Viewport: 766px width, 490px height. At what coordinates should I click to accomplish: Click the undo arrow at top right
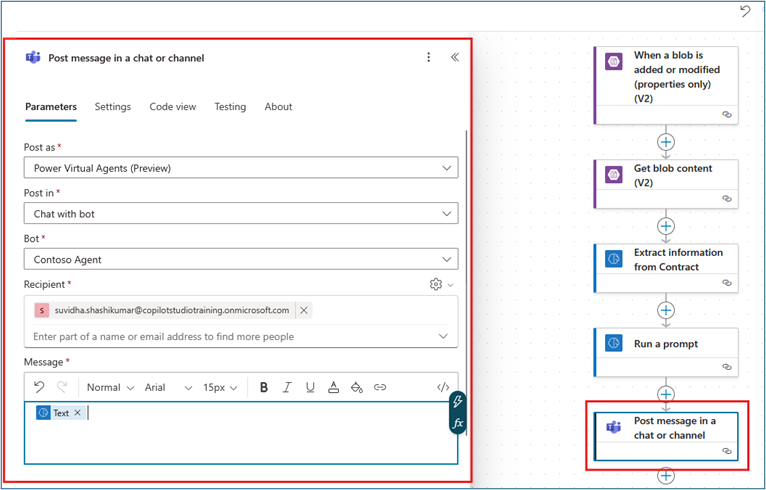(745, 11)
